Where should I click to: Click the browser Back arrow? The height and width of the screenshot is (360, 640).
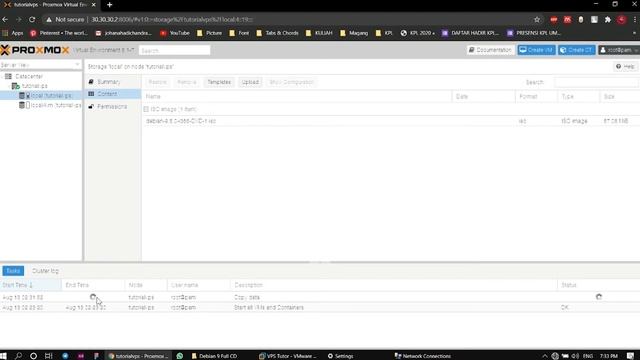pos(5,19)
